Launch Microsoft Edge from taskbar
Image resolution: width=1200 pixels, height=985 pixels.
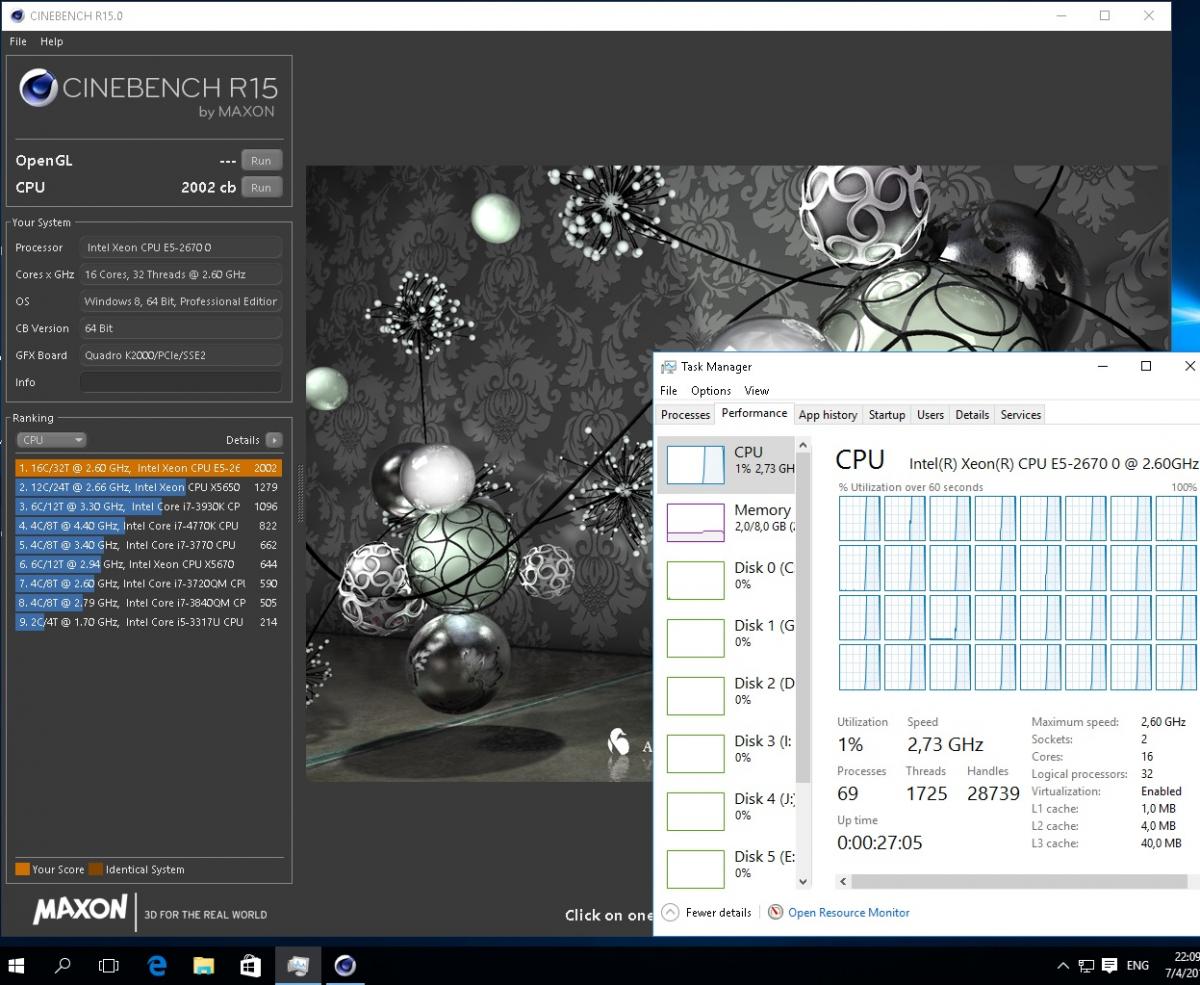click(157, 965)
